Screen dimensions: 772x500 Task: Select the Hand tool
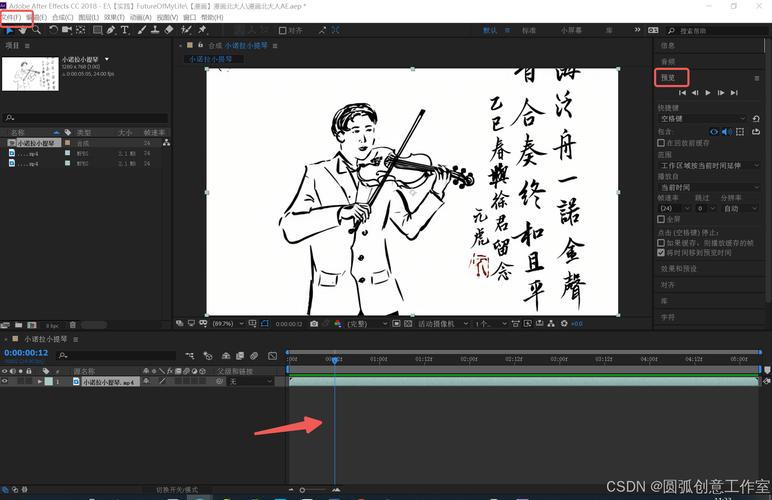tap(23, 30)
